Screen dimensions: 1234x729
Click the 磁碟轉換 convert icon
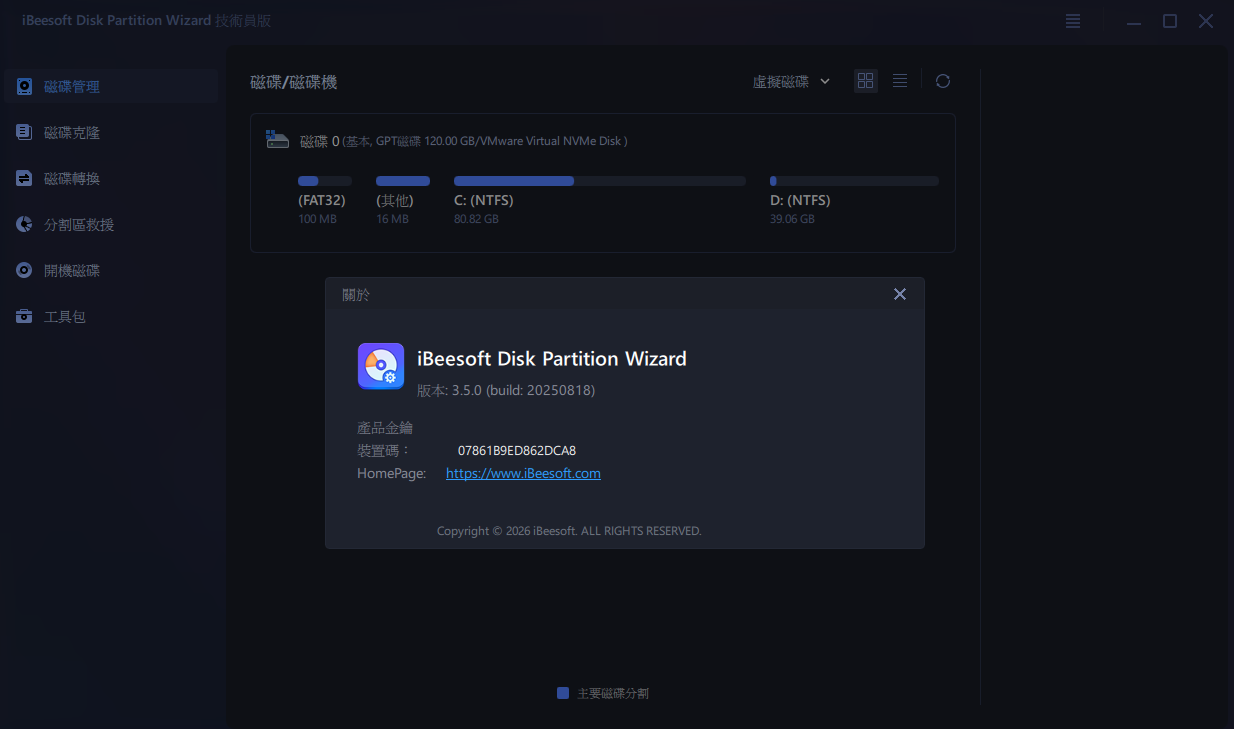click(x=24, y=179)
